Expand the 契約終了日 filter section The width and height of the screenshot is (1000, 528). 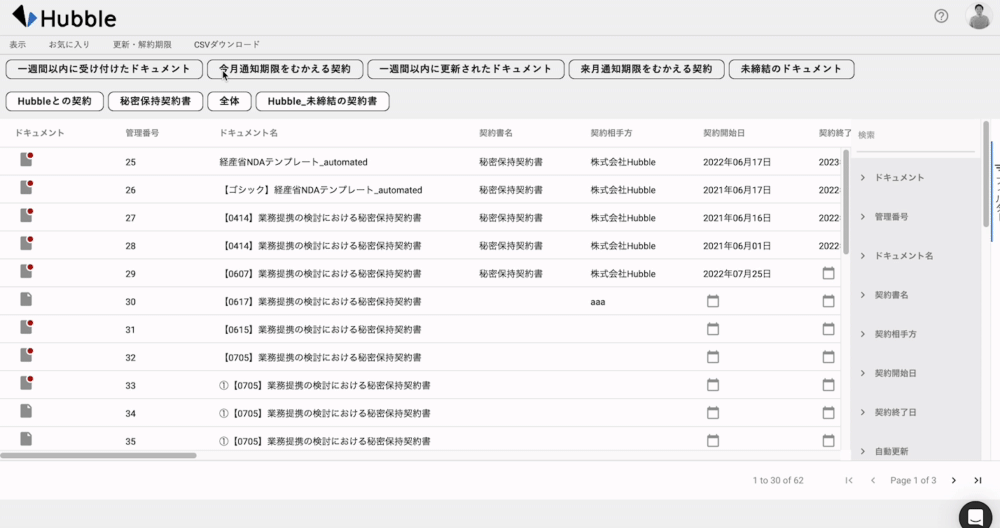(x=863, y=412)
